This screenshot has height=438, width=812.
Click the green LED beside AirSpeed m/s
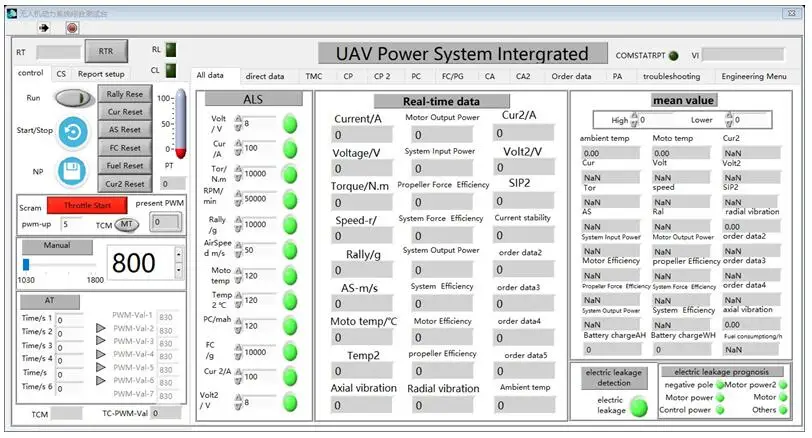290,251
